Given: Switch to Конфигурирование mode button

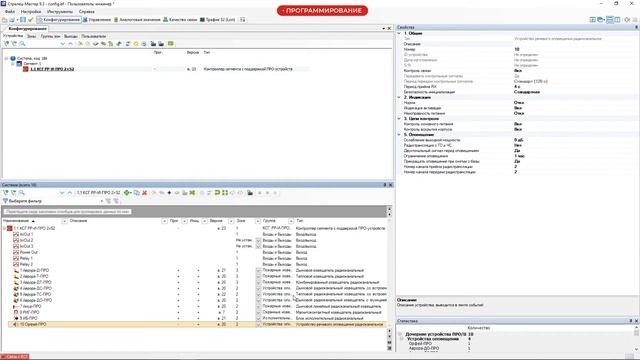Looking at the screenshot, I should pos(59,20).
